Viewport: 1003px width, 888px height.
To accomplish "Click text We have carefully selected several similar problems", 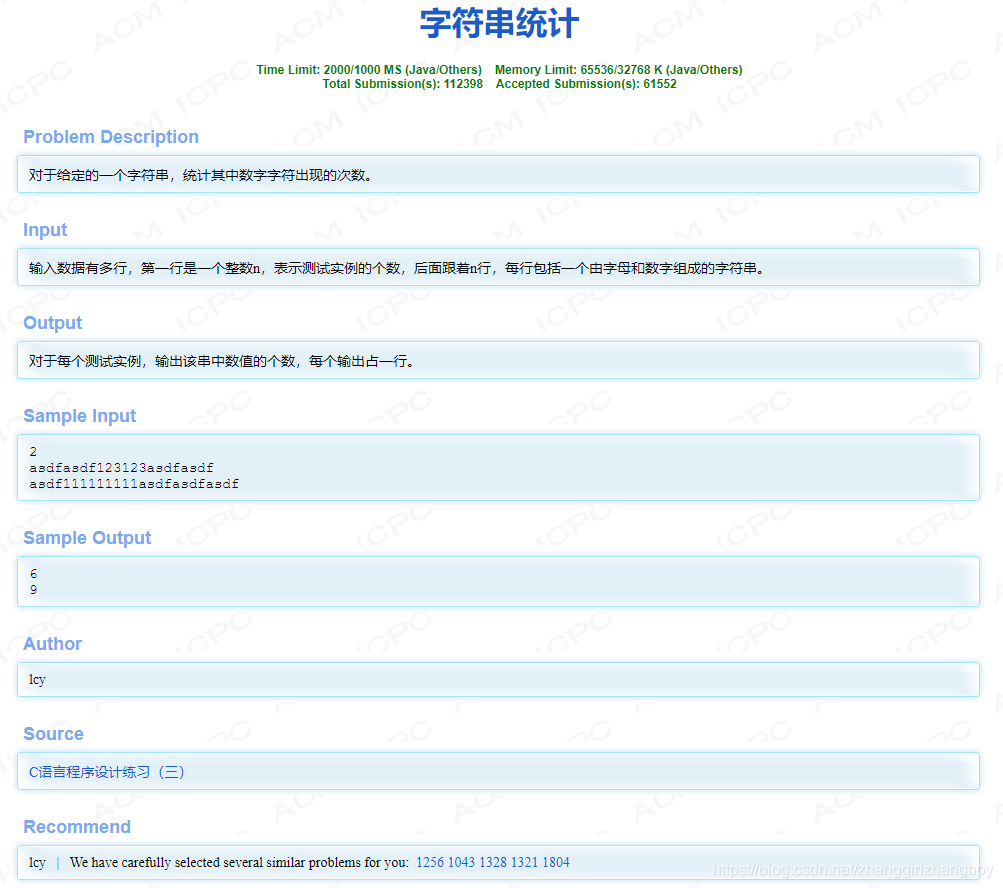I will 239,862.
